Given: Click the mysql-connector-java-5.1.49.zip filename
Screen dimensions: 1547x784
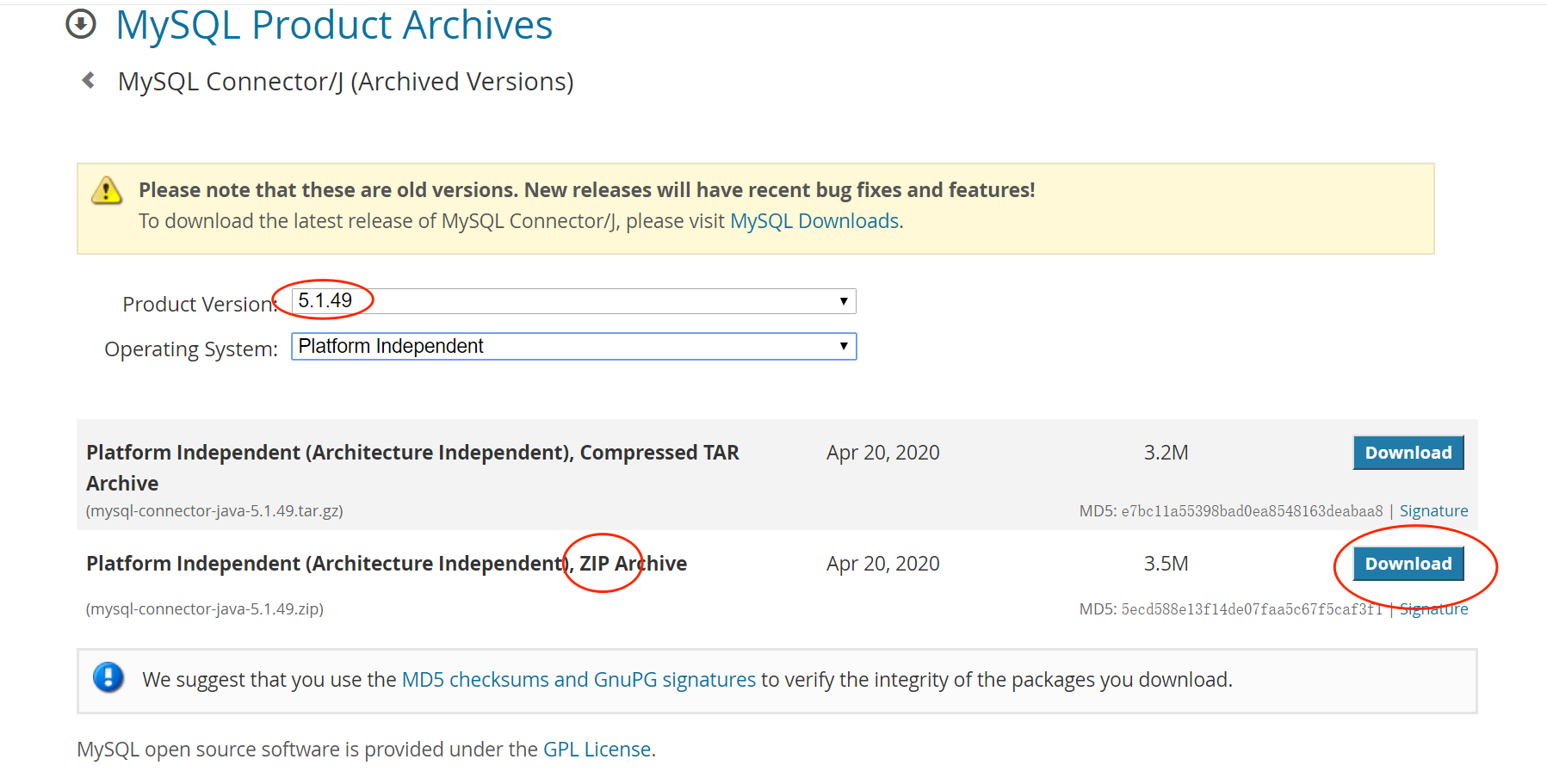Looking at the screenshot, I should pos(205,609).
